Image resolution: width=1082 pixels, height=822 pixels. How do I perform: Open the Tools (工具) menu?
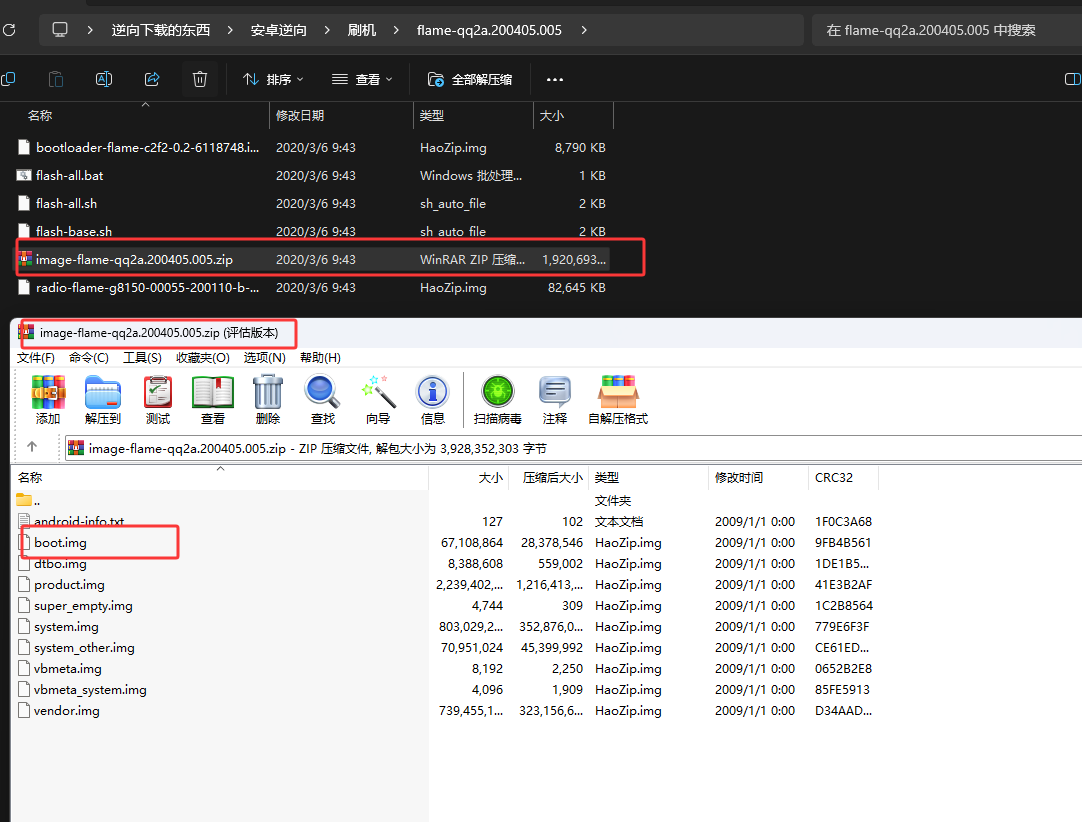click(x=142, y=358)
